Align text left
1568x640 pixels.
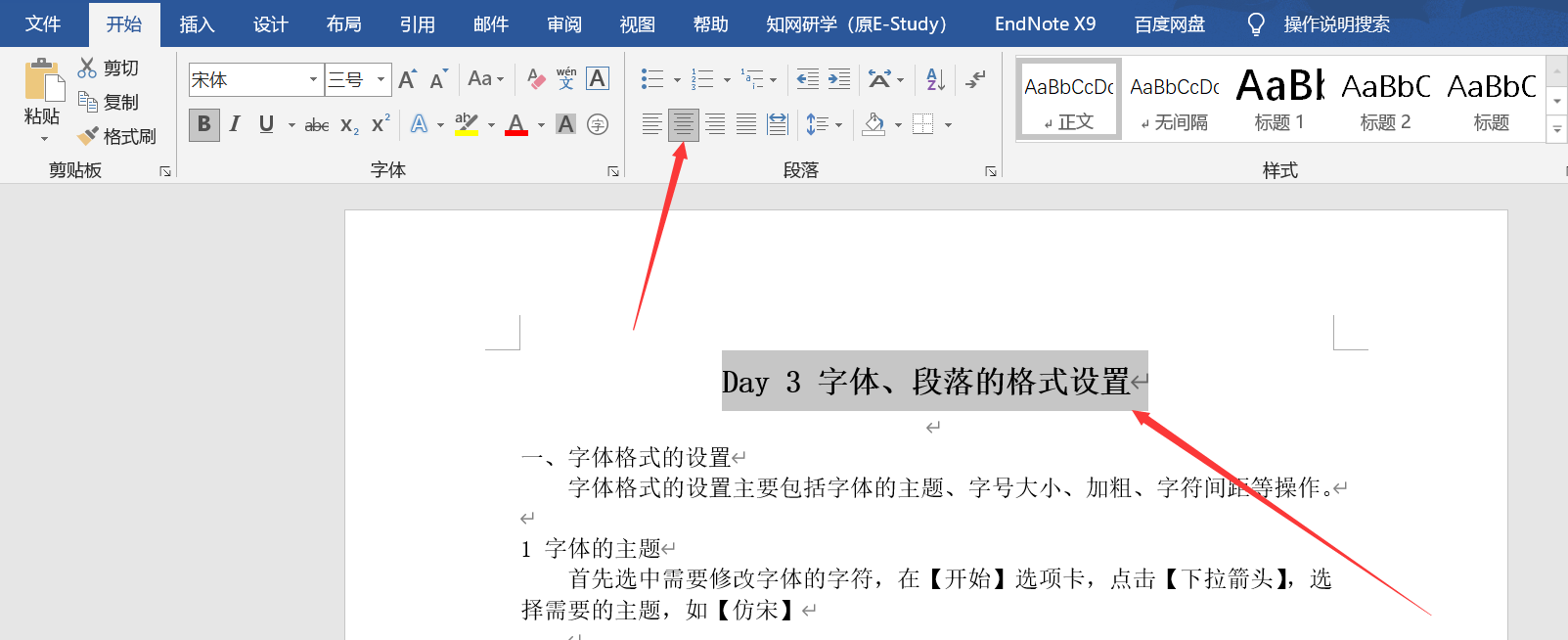pos(651,124)
